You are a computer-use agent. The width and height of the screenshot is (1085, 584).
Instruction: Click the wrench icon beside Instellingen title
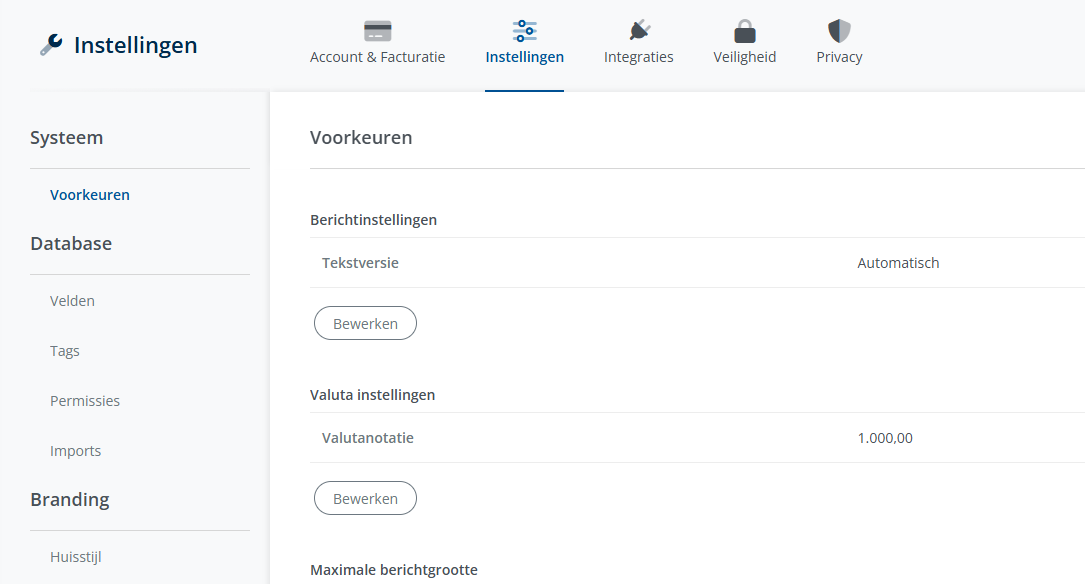[x=51, y=45]
